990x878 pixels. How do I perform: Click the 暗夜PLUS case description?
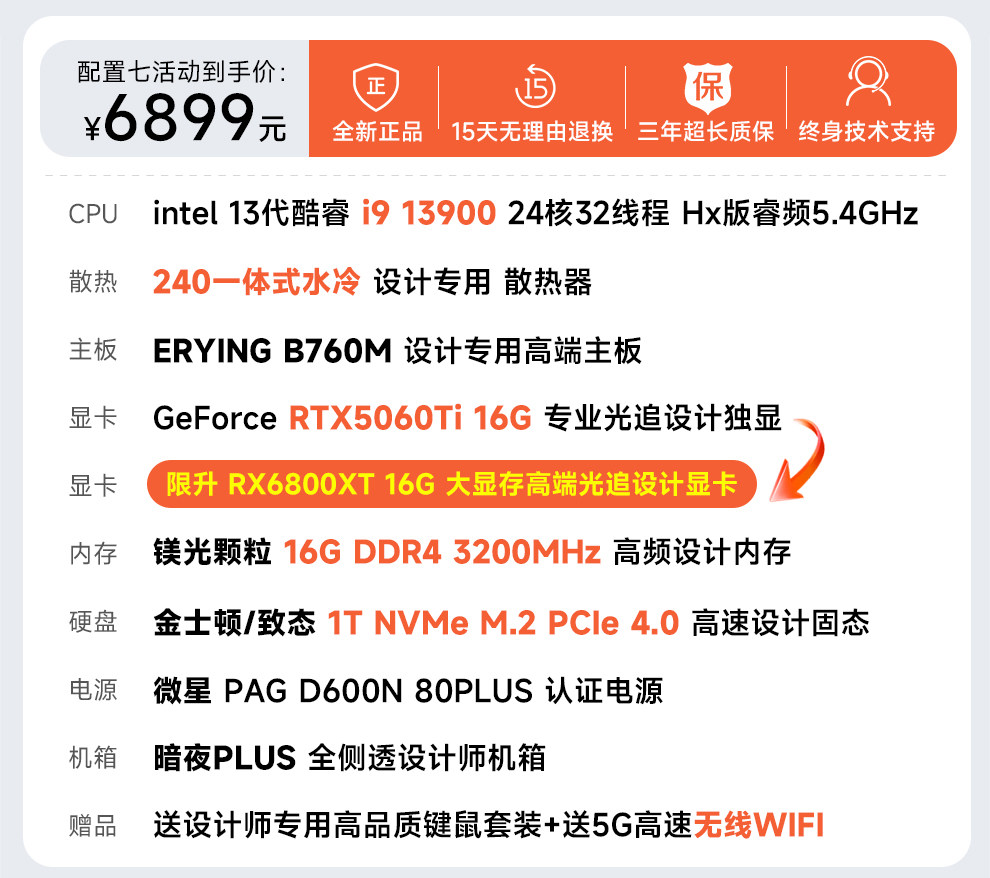pos(350,757)
